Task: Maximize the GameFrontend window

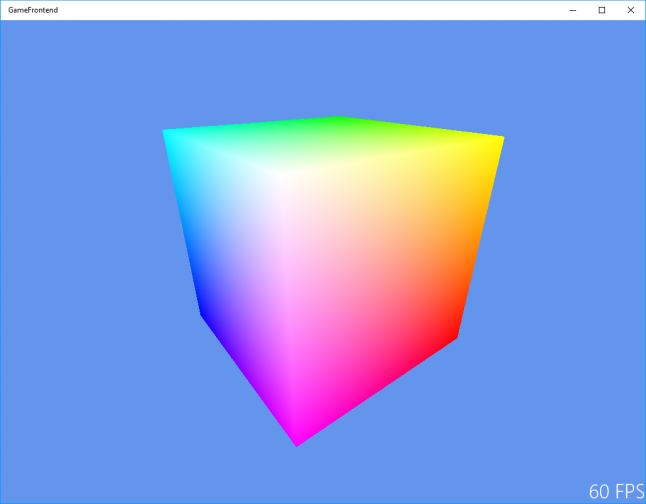Action: point(602,10)
